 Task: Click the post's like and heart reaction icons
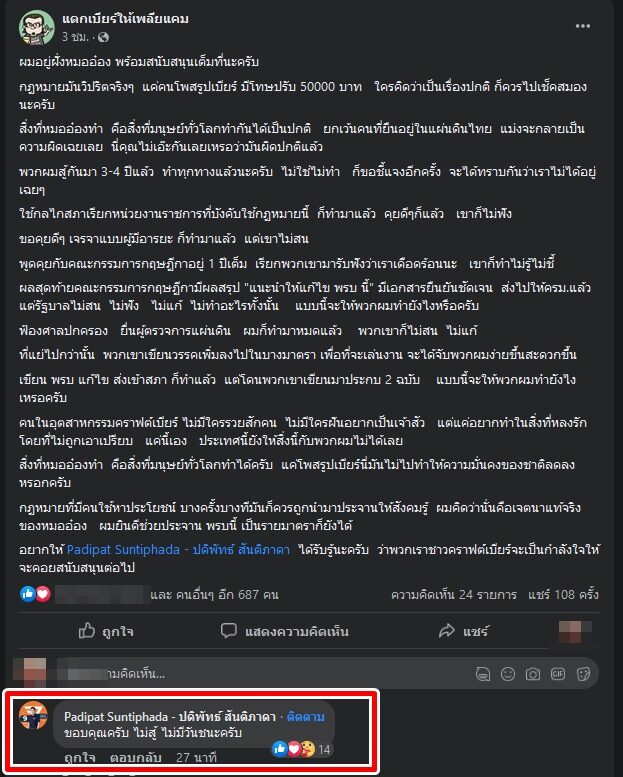click(35, 594)
